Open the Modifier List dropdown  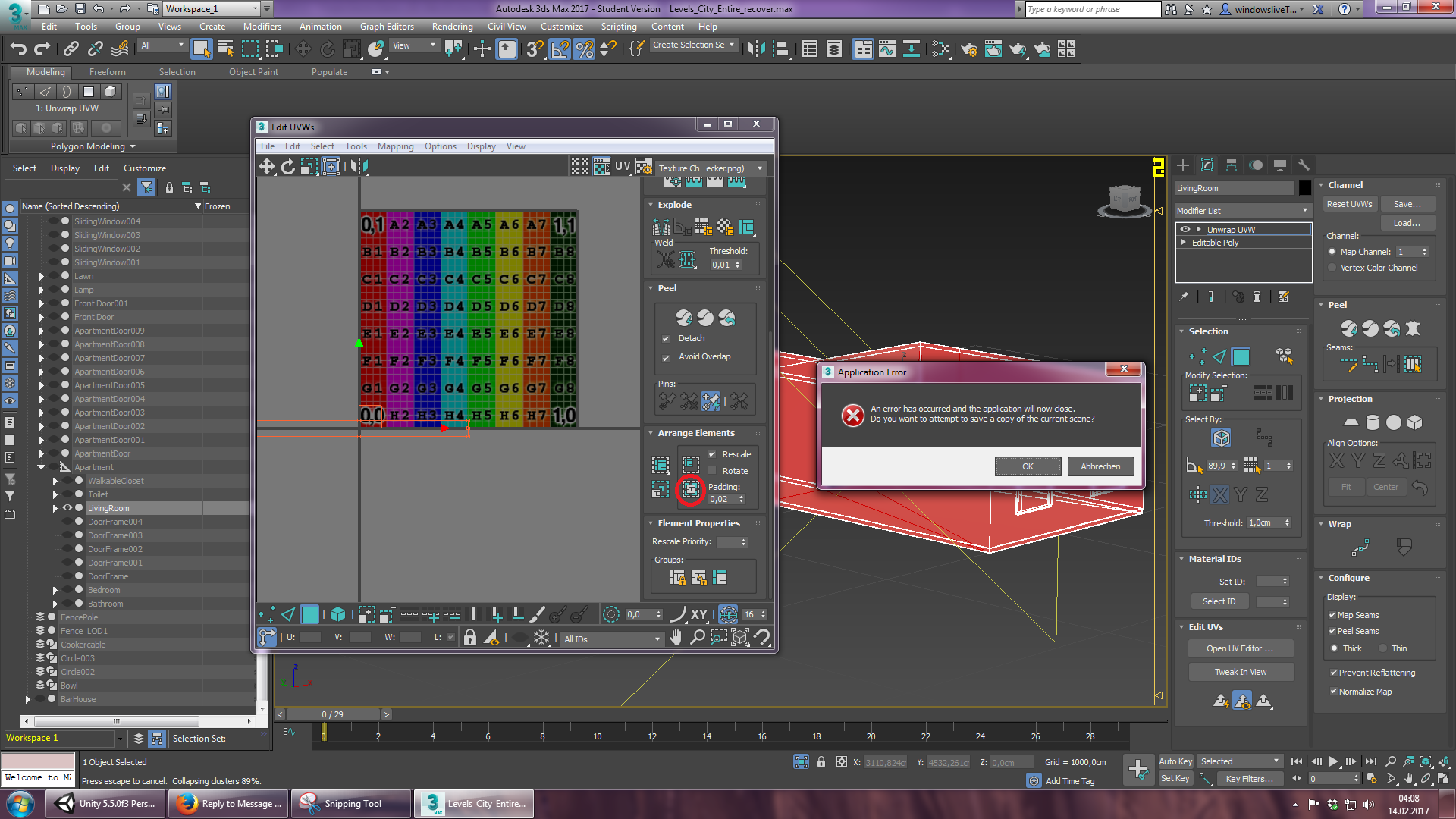tap(1242, 211)
